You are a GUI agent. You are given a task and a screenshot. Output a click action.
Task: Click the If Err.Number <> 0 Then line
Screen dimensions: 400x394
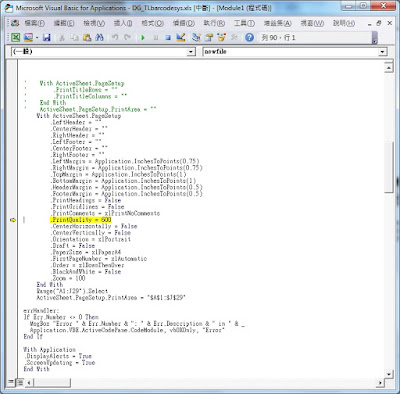61,317
